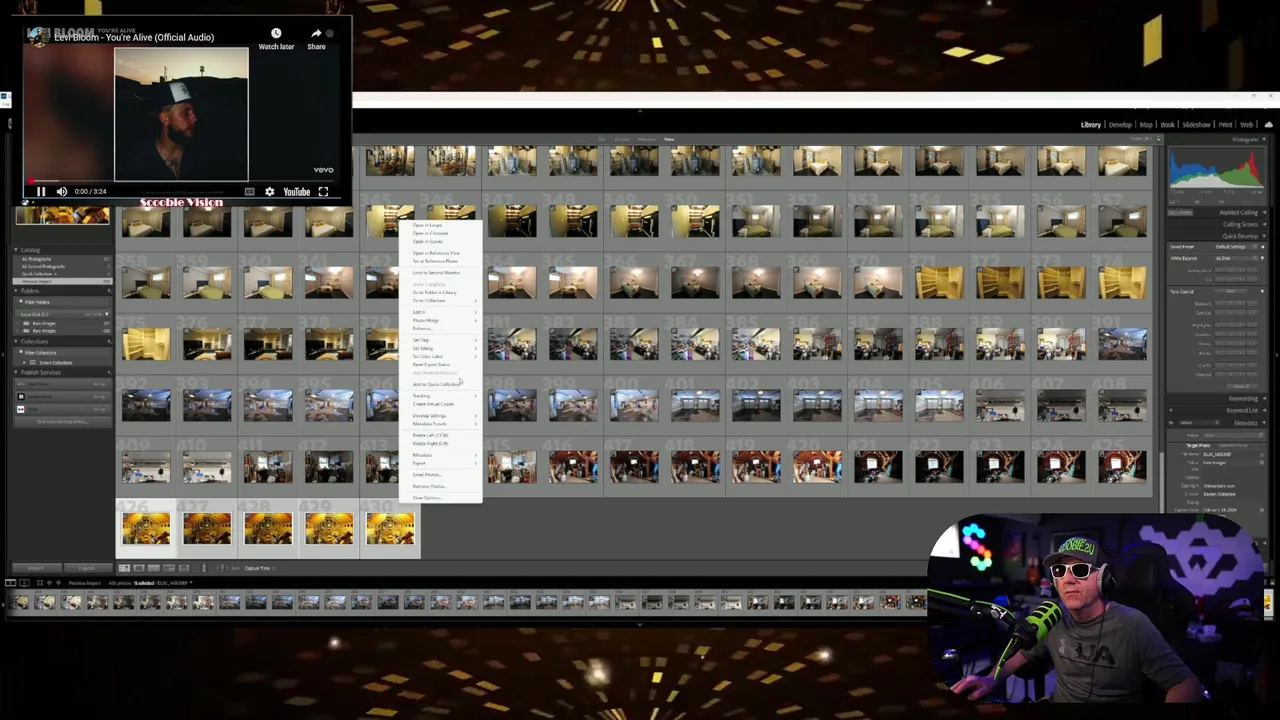Expand the Keyword List panel
This screenshot has height=720, width=1280.
1264,410
